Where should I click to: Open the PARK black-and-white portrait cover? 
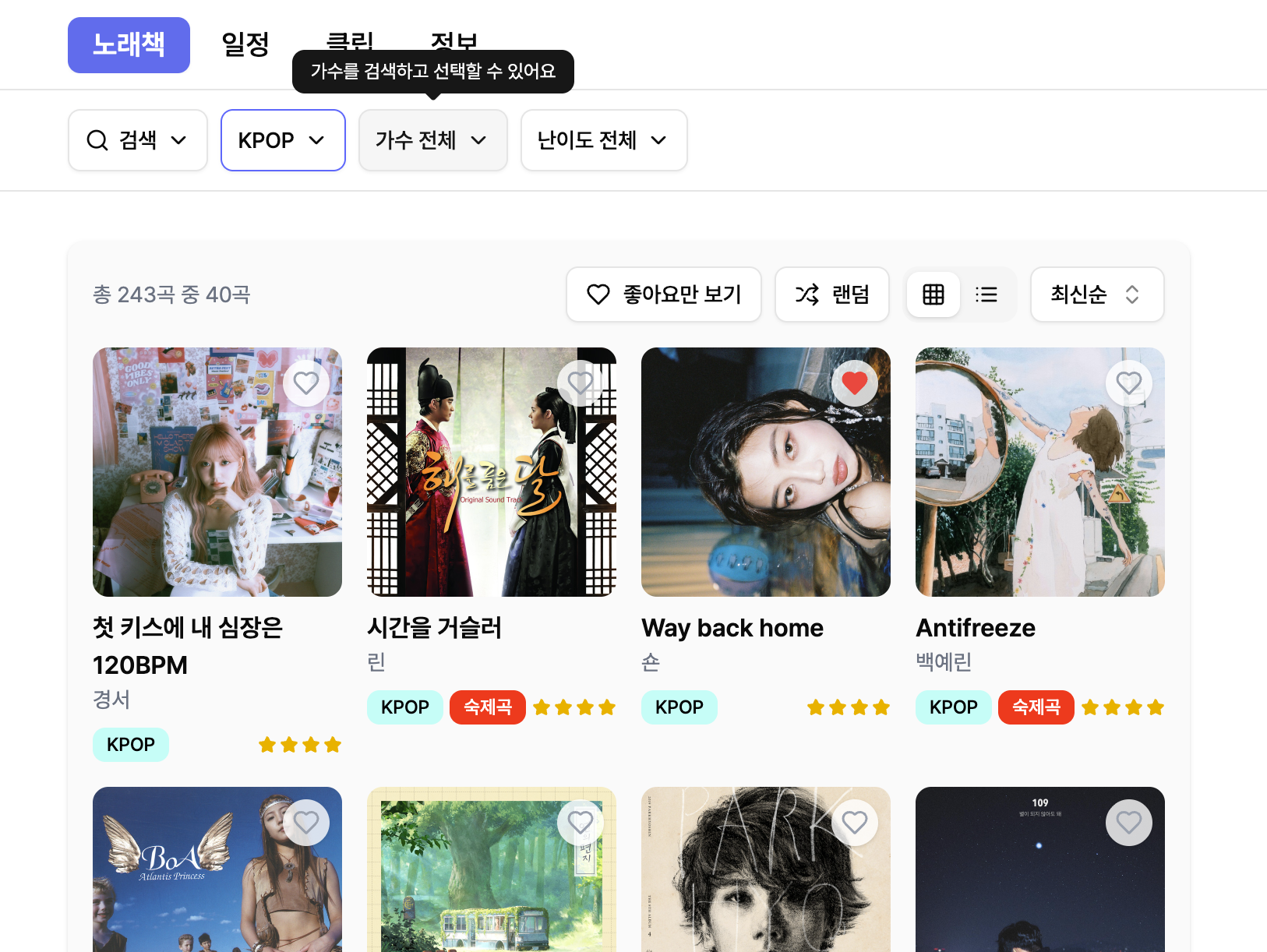[x=766, y=869]
